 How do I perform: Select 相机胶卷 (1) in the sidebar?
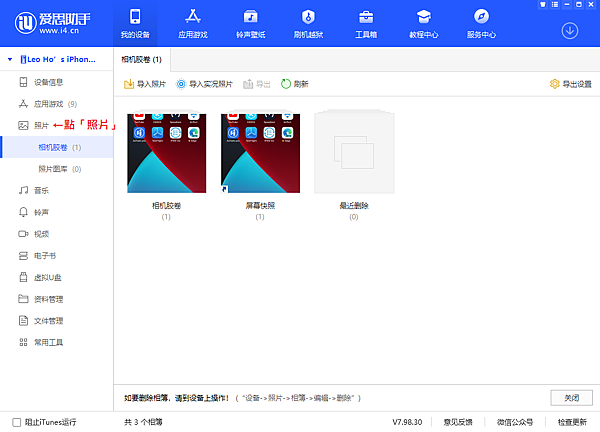click(x=57, y=147)
